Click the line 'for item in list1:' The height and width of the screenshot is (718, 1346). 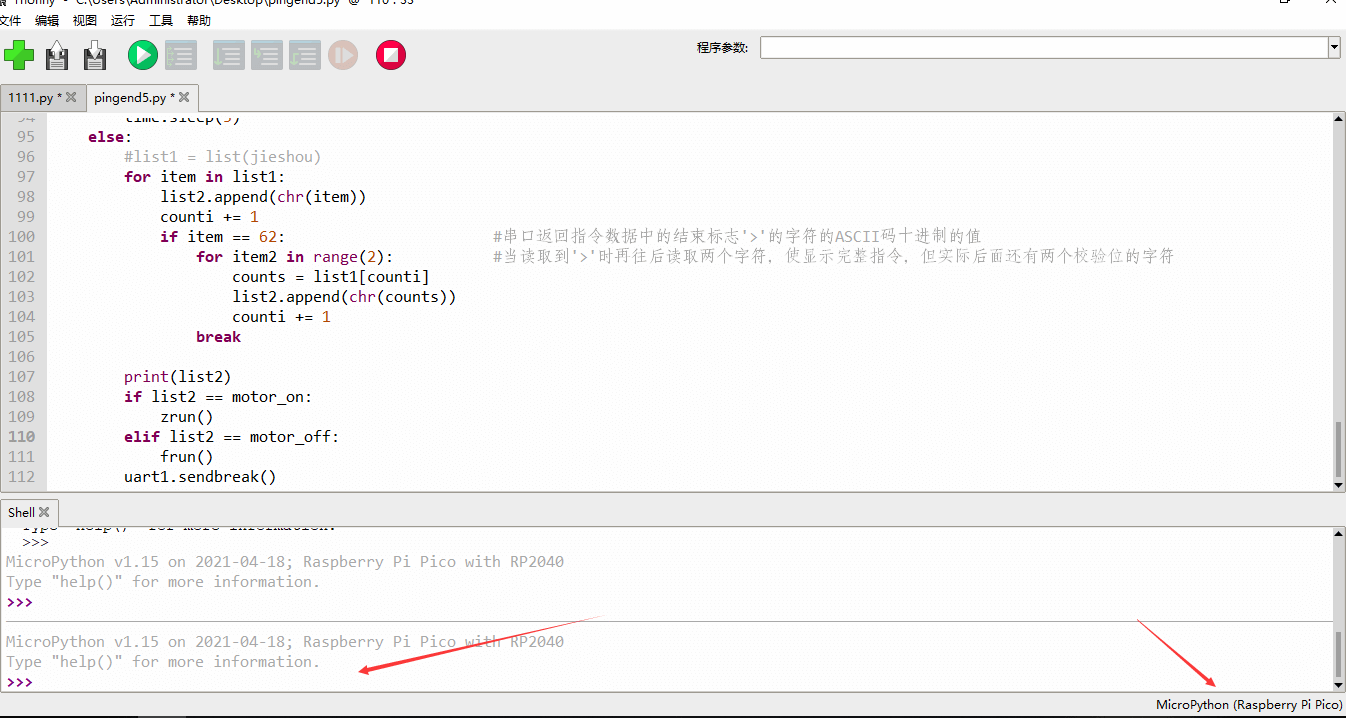click(204, 176)
